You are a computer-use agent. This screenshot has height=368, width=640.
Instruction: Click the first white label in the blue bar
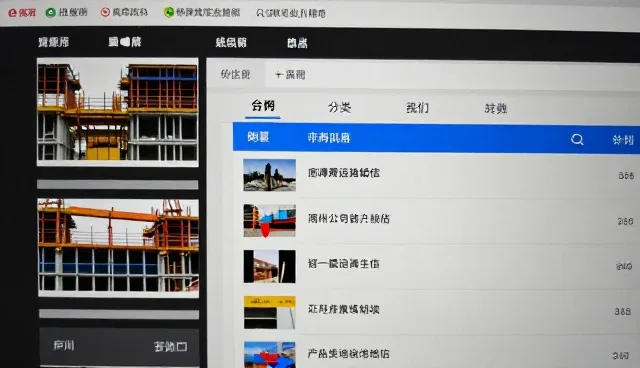pyautogui.click(x=258, y=137)
